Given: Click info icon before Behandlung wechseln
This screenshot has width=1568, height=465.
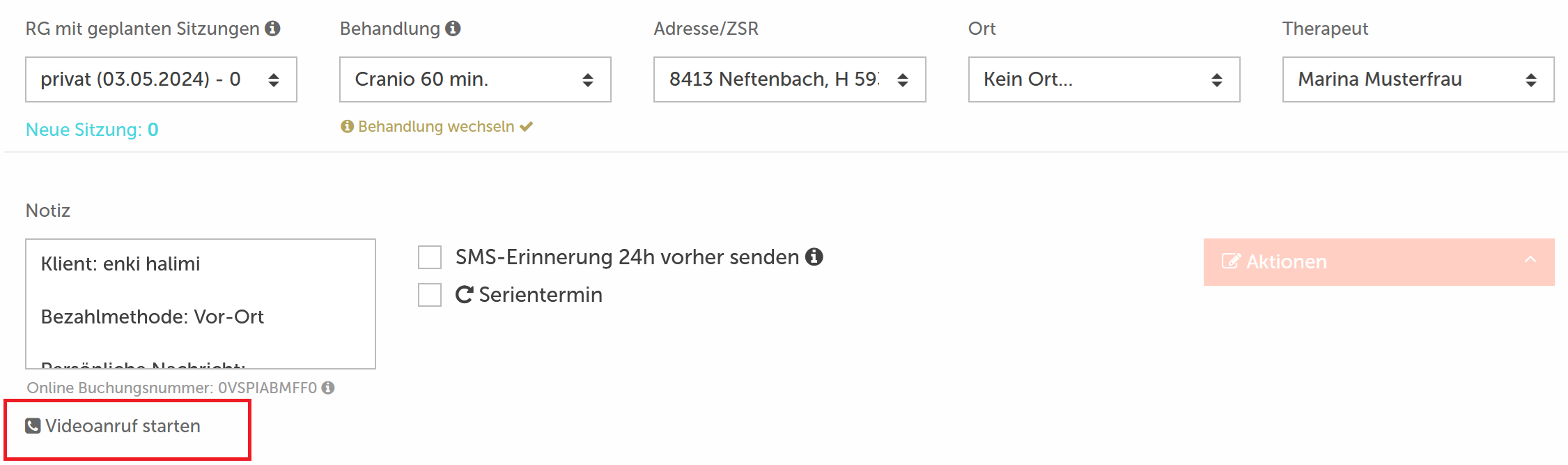Looking at the screenshot, I should pyautogui.click(x=347, y=126).
